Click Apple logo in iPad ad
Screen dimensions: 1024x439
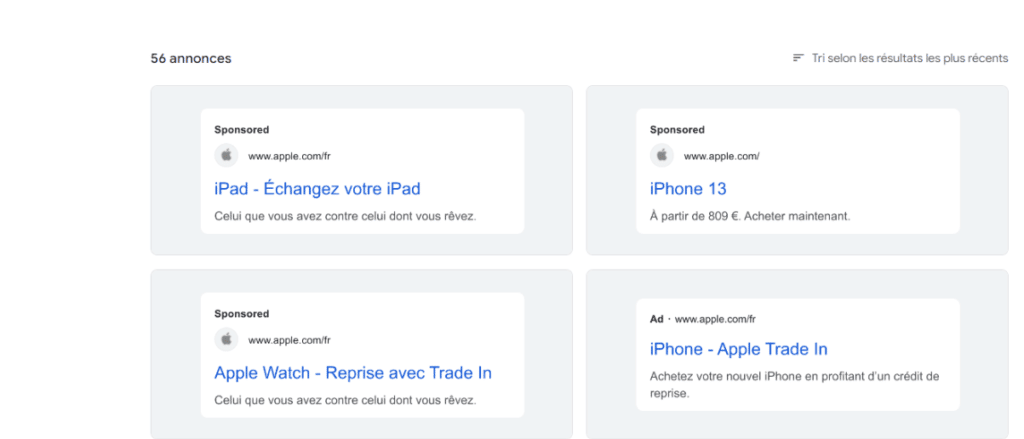[227, 155]
